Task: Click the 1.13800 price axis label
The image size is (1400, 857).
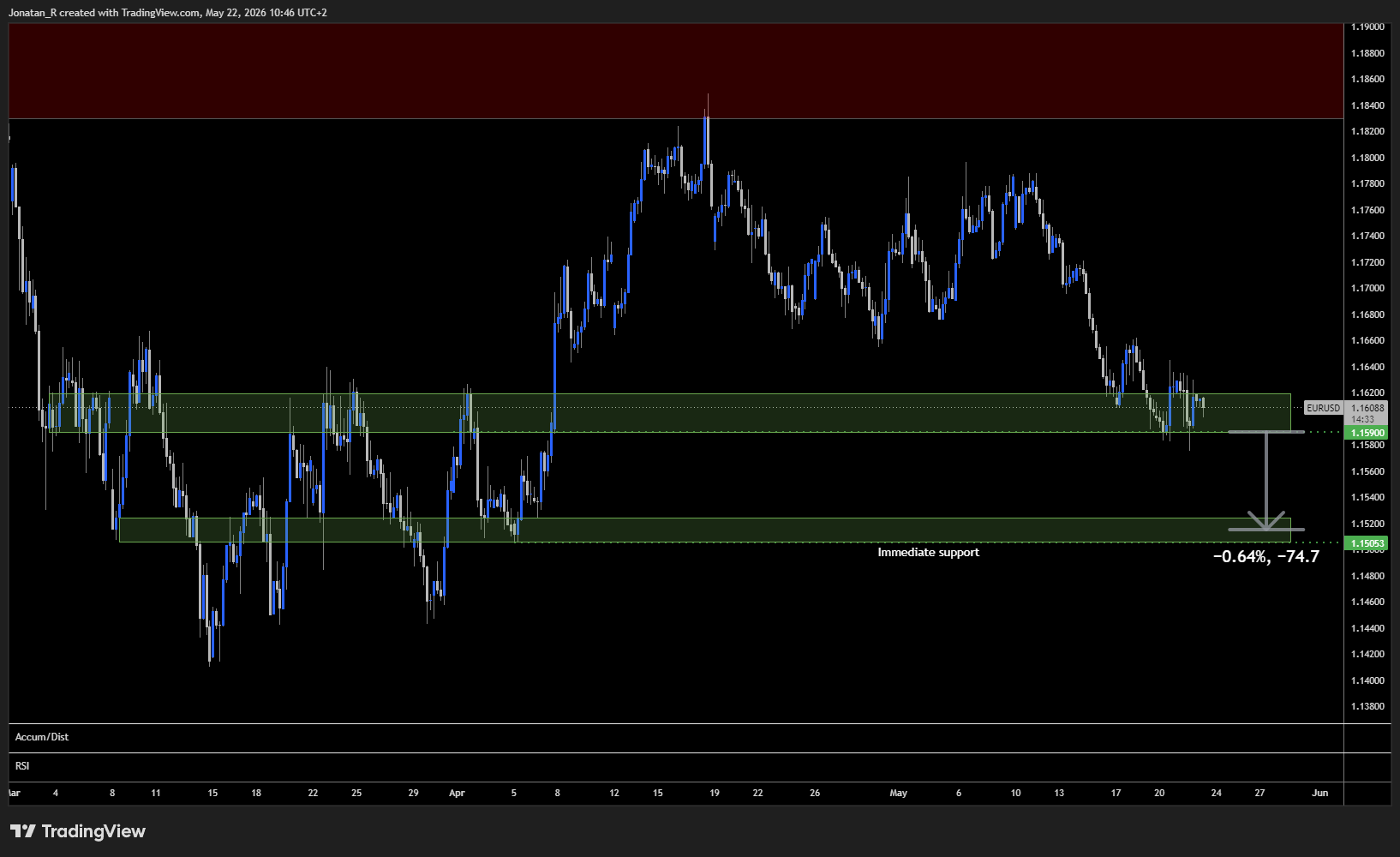Action: coord(1367,706)
